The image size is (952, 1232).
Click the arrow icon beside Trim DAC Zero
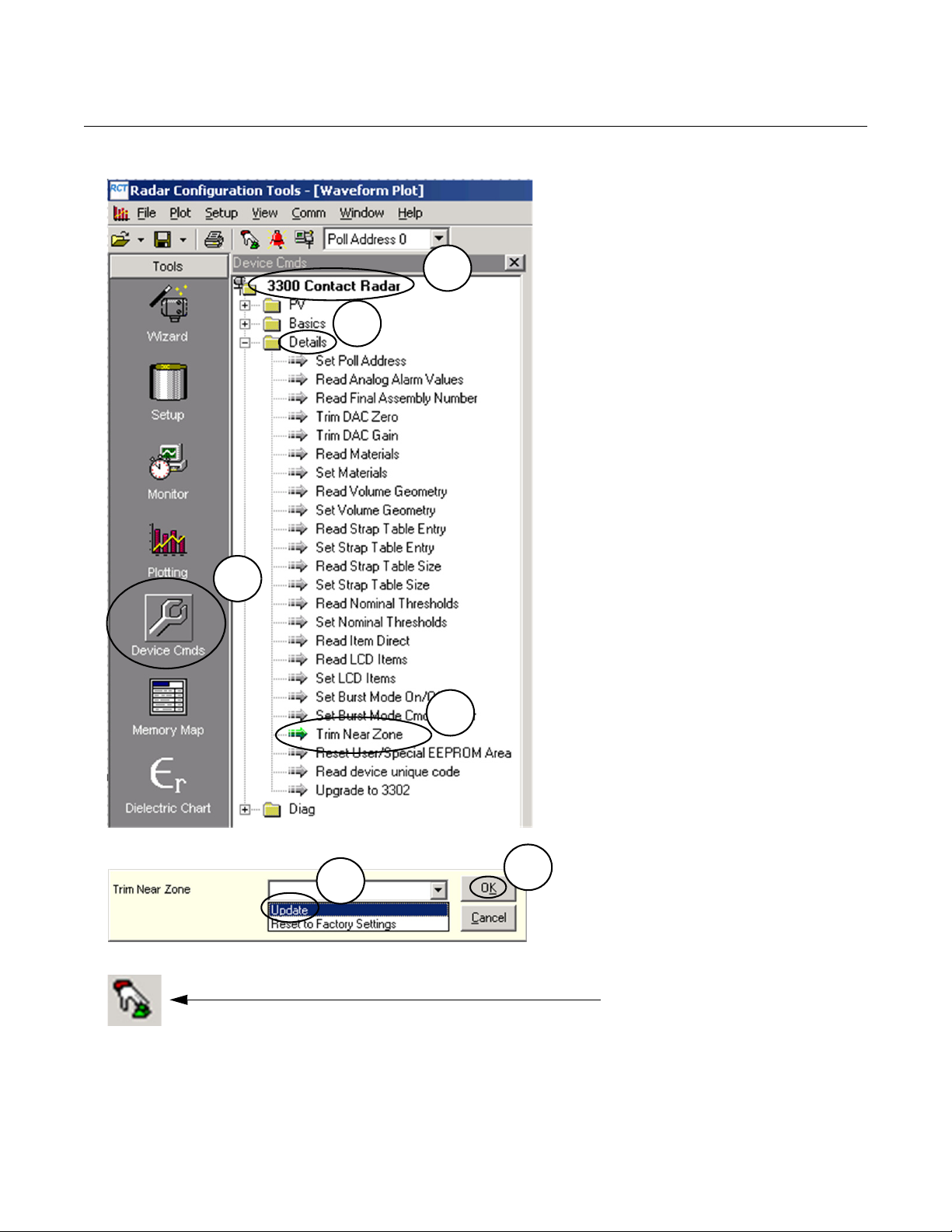click(x=298, y=417)
